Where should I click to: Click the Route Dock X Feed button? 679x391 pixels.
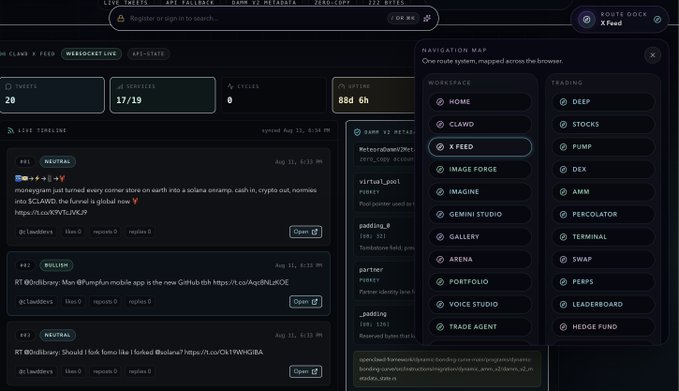pyautogui.click(x=620, y=19)
